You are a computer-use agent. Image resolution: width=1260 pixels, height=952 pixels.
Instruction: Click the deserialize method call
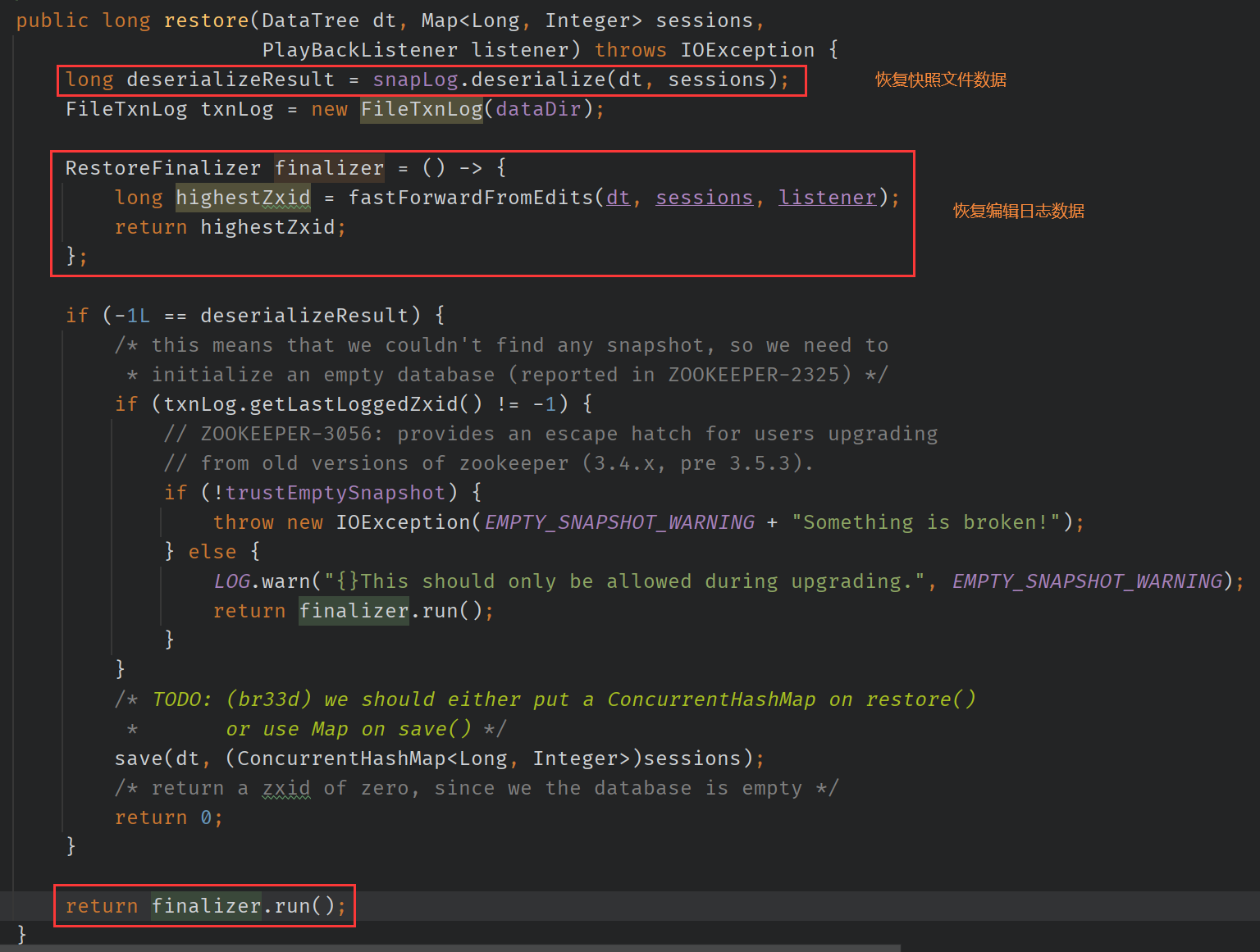(538, 80)
